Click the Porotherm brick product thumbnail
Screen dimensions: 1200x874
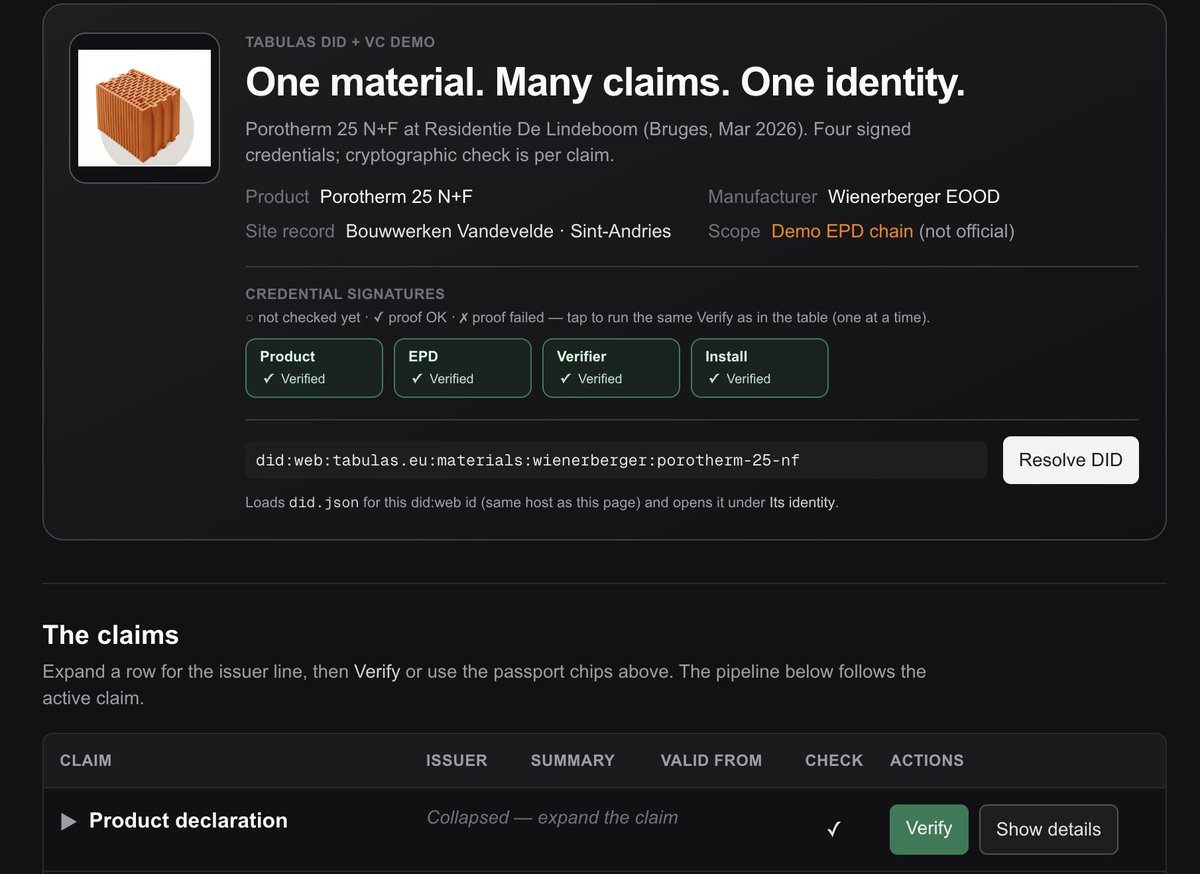coord(144,108)
